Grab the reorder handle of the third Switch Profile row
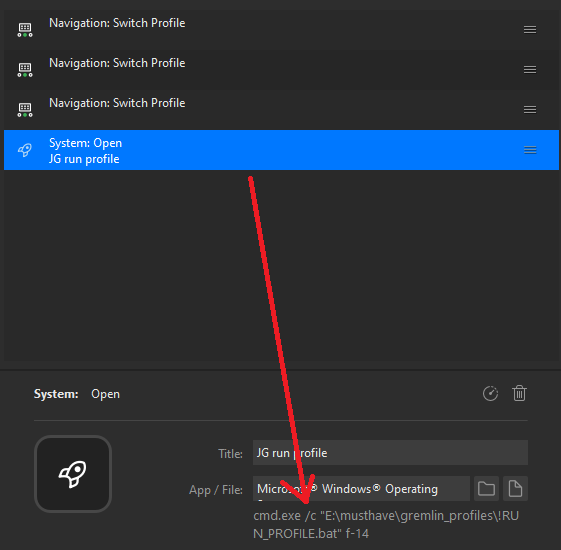 point(530,109)
